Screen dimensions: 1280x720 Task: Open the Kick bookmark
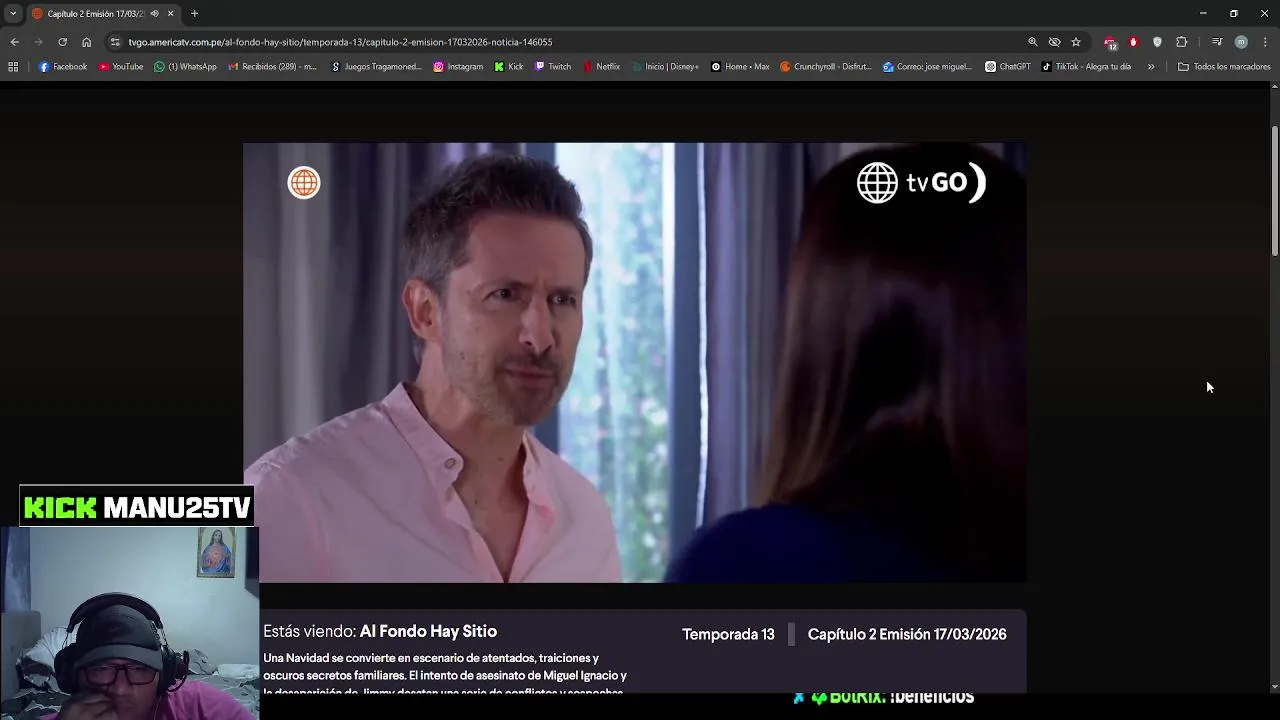coord(509,67)
